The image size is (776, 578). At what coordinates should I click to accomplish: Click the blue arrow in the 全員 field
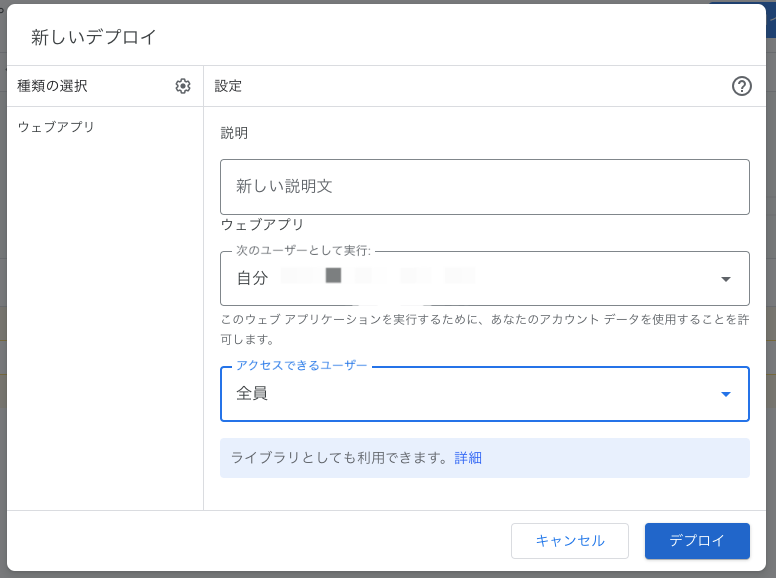(x=726, y=394)
